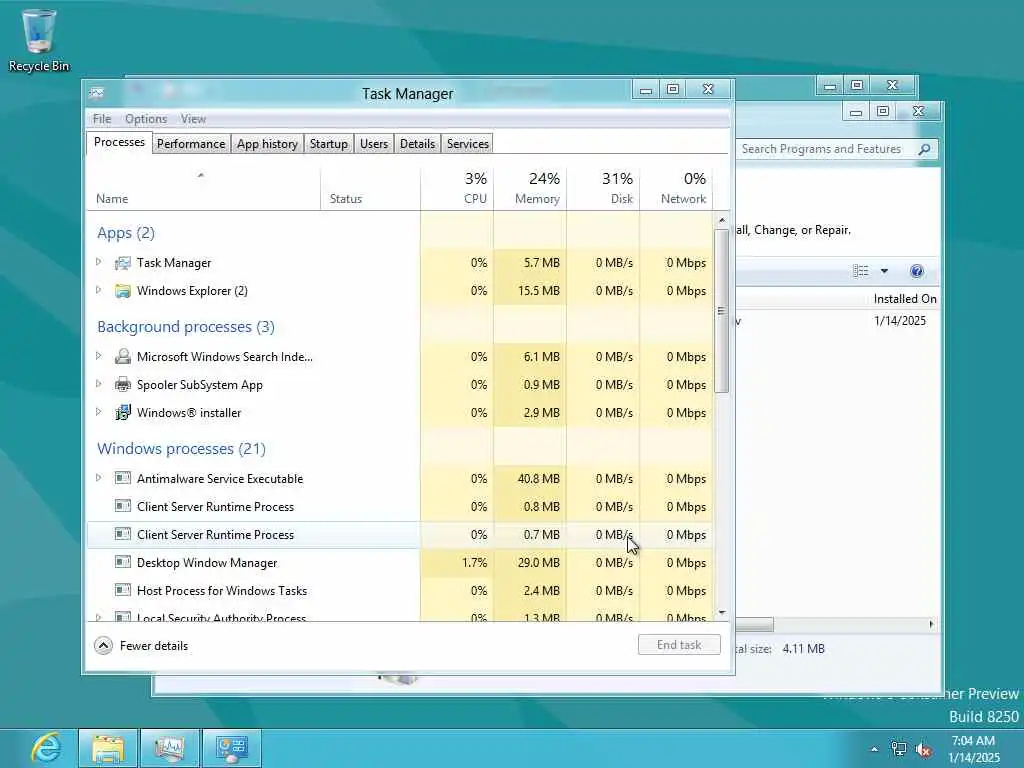
Task: Click the process list vertical scrollbar thumb
Action: [x=721, y=311]
